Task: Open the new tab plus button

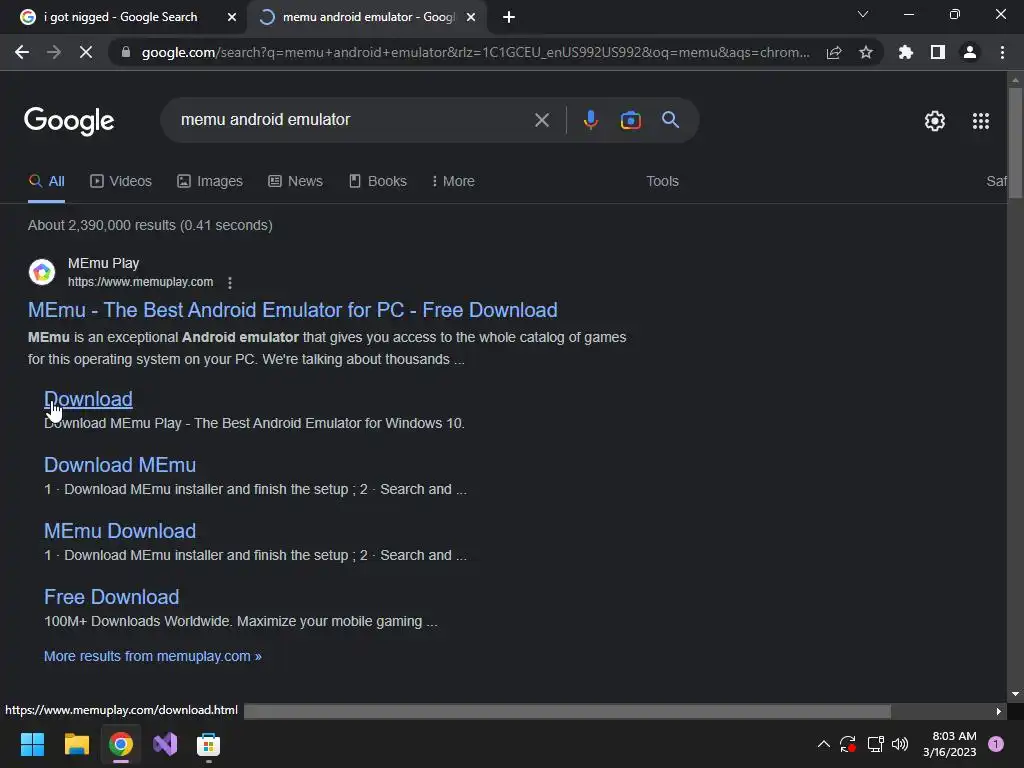Action: coord(509,17)
